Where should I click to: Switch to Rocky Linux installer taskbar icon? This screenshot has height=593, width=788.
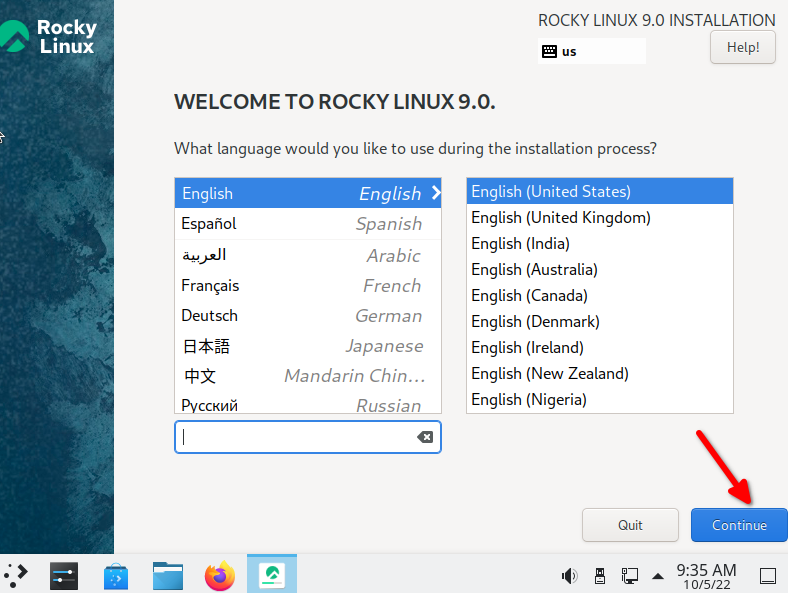click(x=272, y=575)
